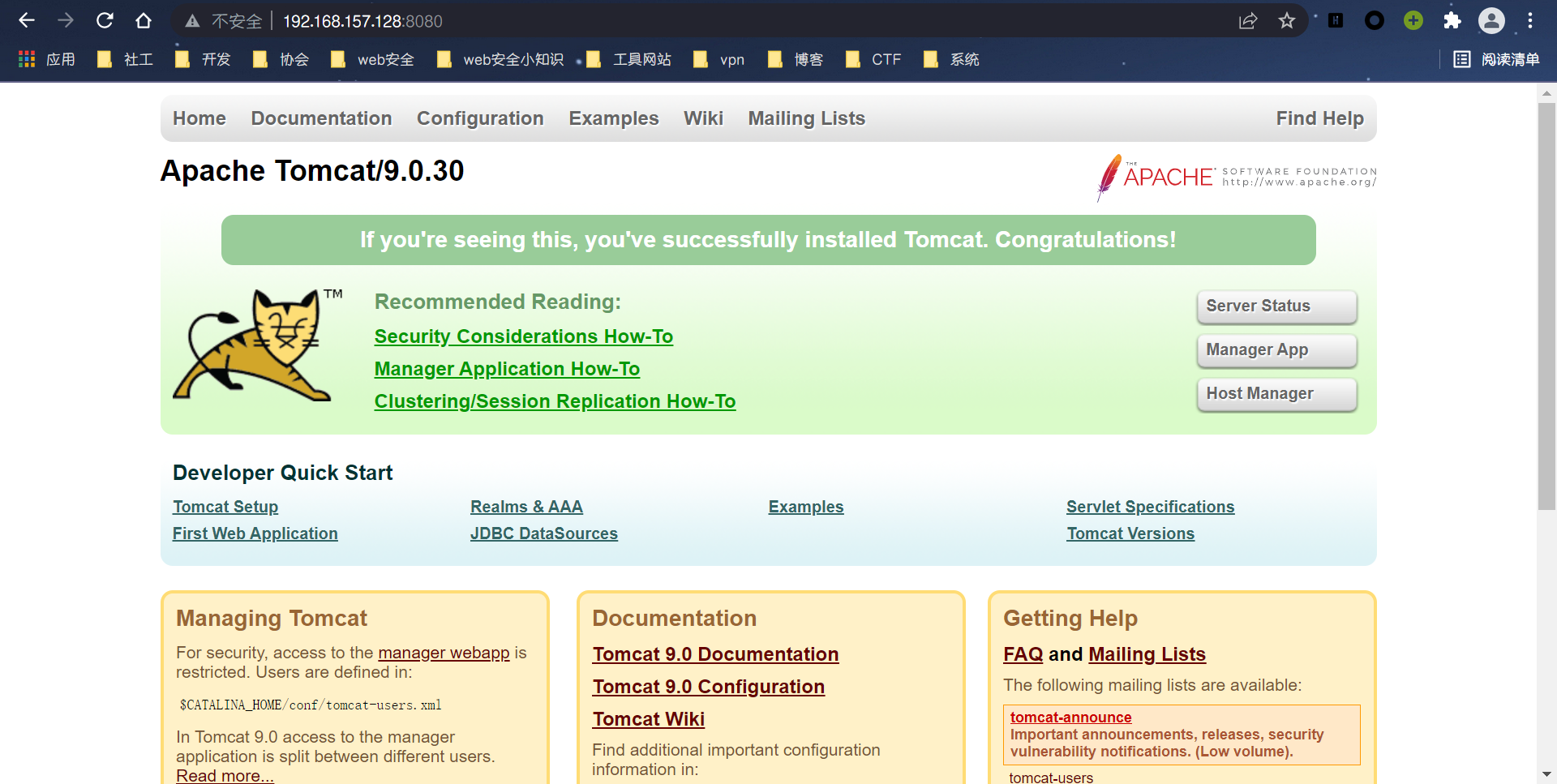This screenshot has height=784, width=1557.
Task: Open Clustering/Session Replication How-To link
Action: point(555,401)
